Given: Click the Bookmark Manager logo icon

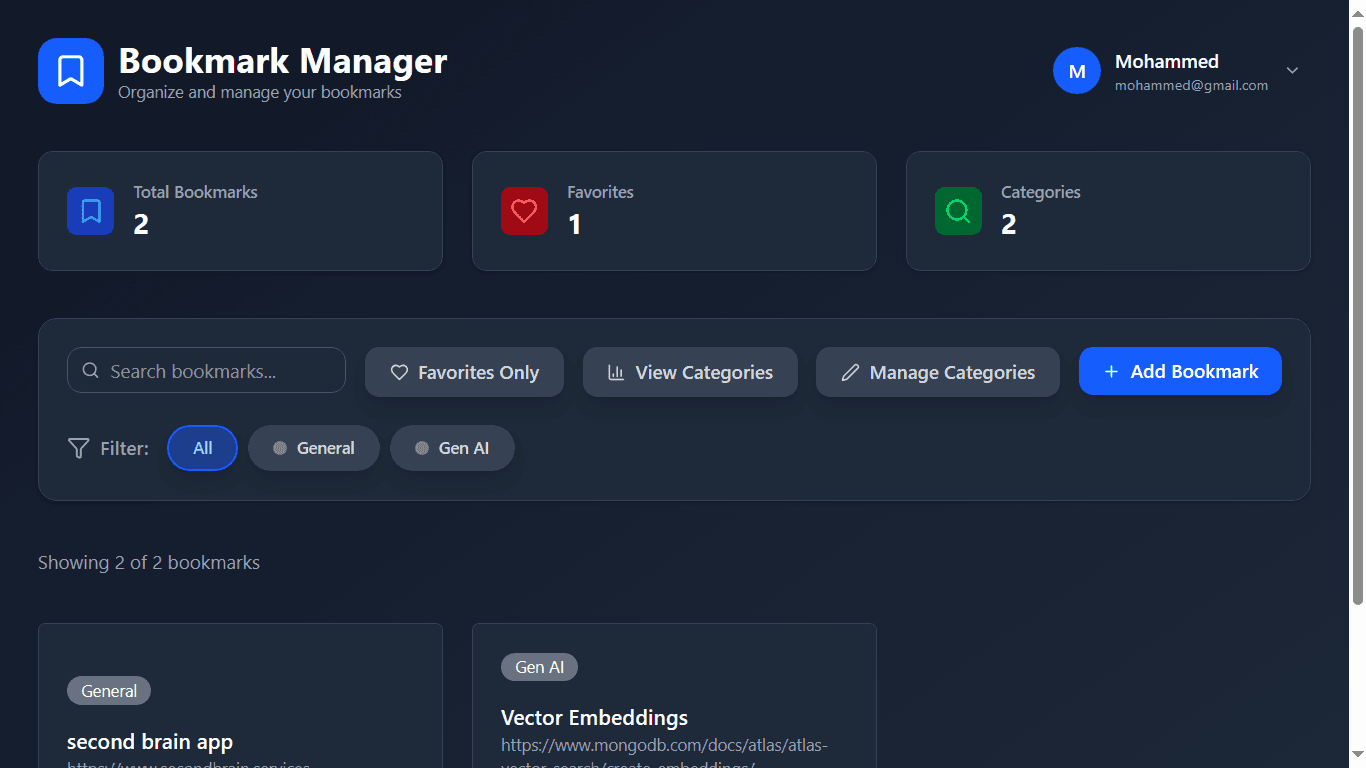Looking at the screenshot, I should [70, 70].
